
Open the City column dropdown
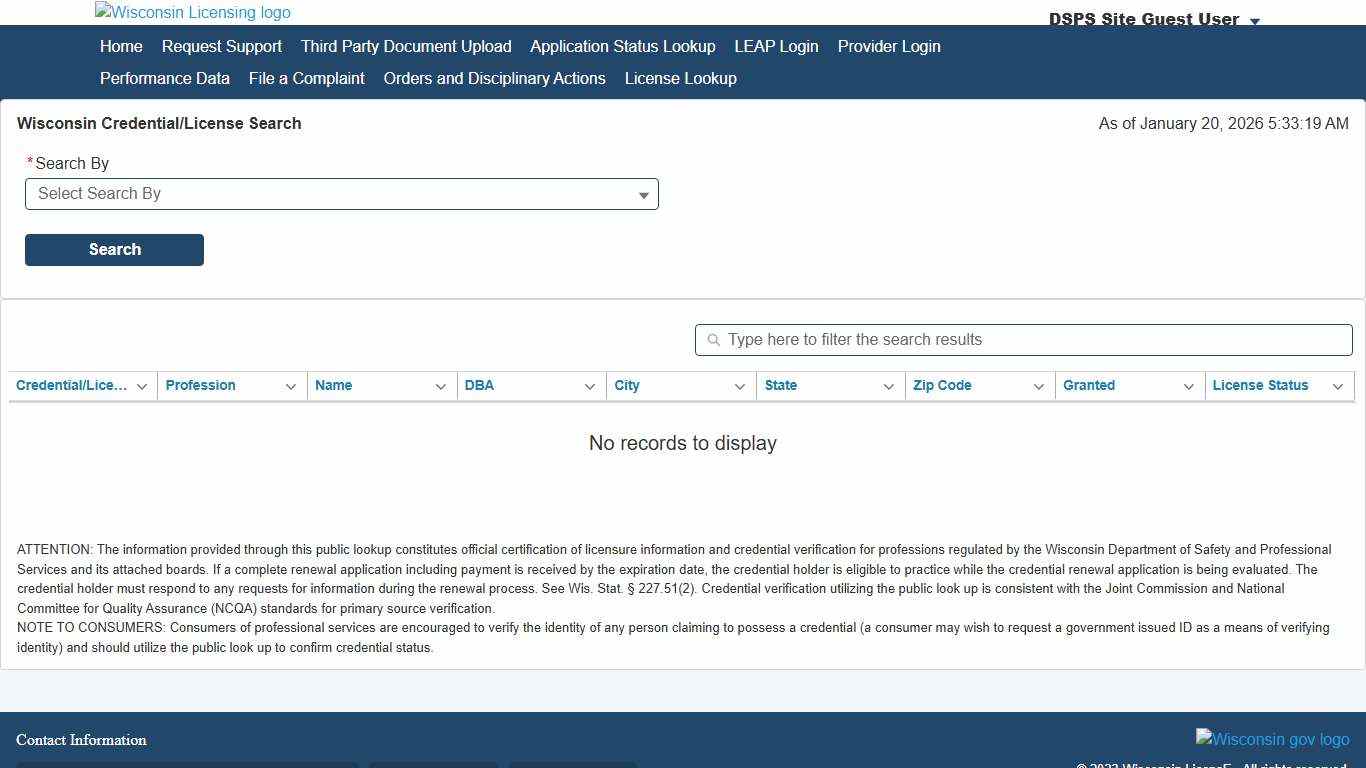pyautogui.click(x=739, y=386)
